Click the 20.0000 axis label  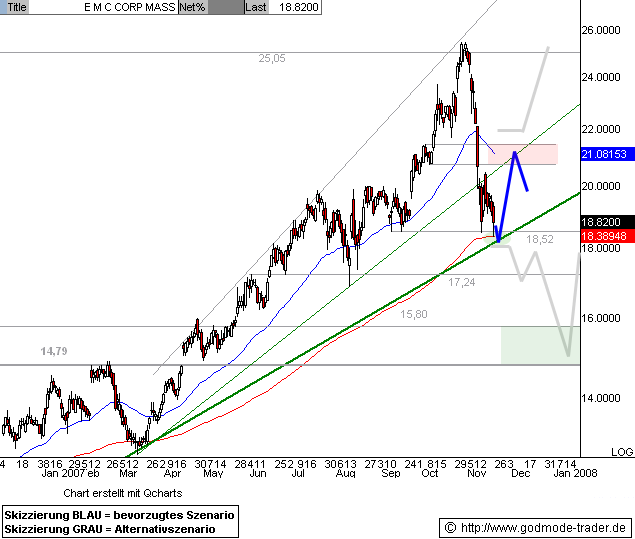601,186
